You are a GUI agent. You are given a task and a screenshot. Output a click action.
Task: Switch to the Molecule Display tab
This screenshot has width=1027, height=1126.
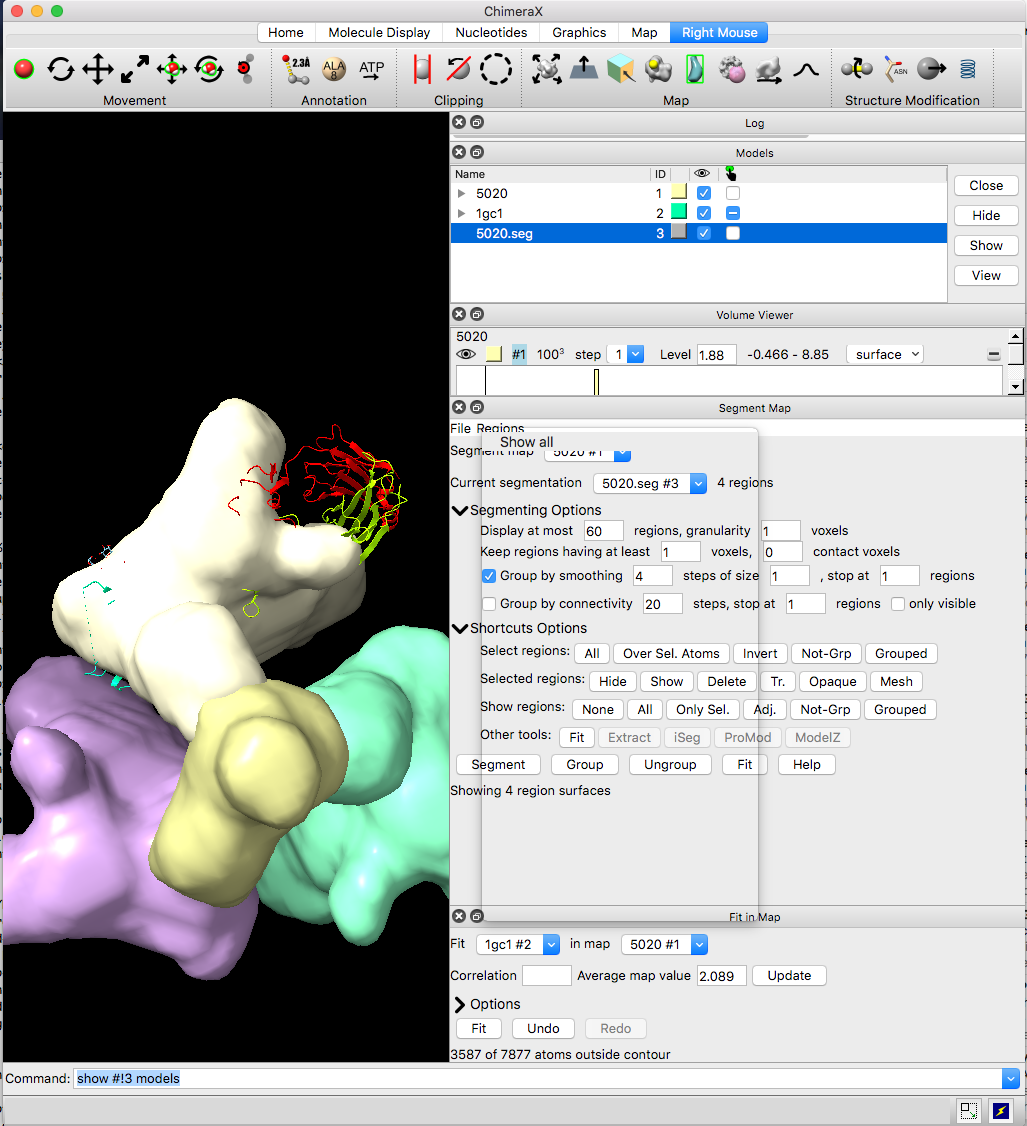(379, 32)
